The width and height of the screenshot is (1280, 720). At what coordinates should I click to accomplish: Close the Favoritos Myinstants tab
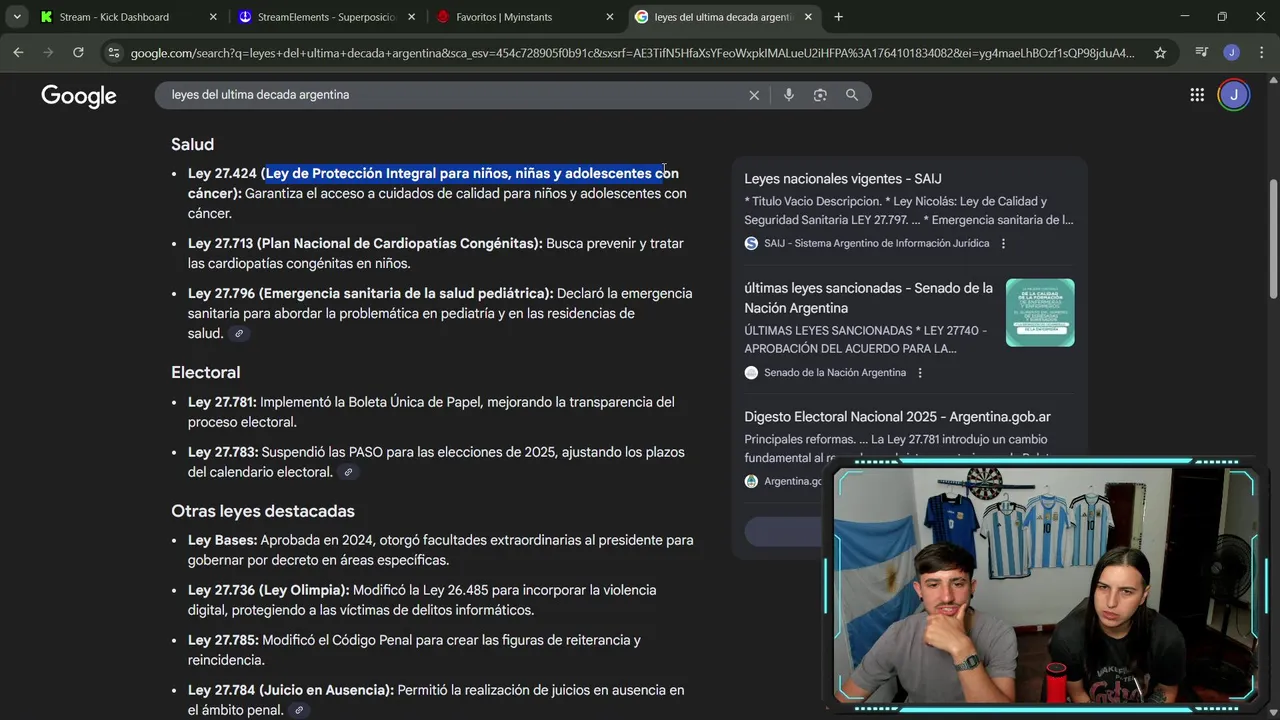(609, 17)
